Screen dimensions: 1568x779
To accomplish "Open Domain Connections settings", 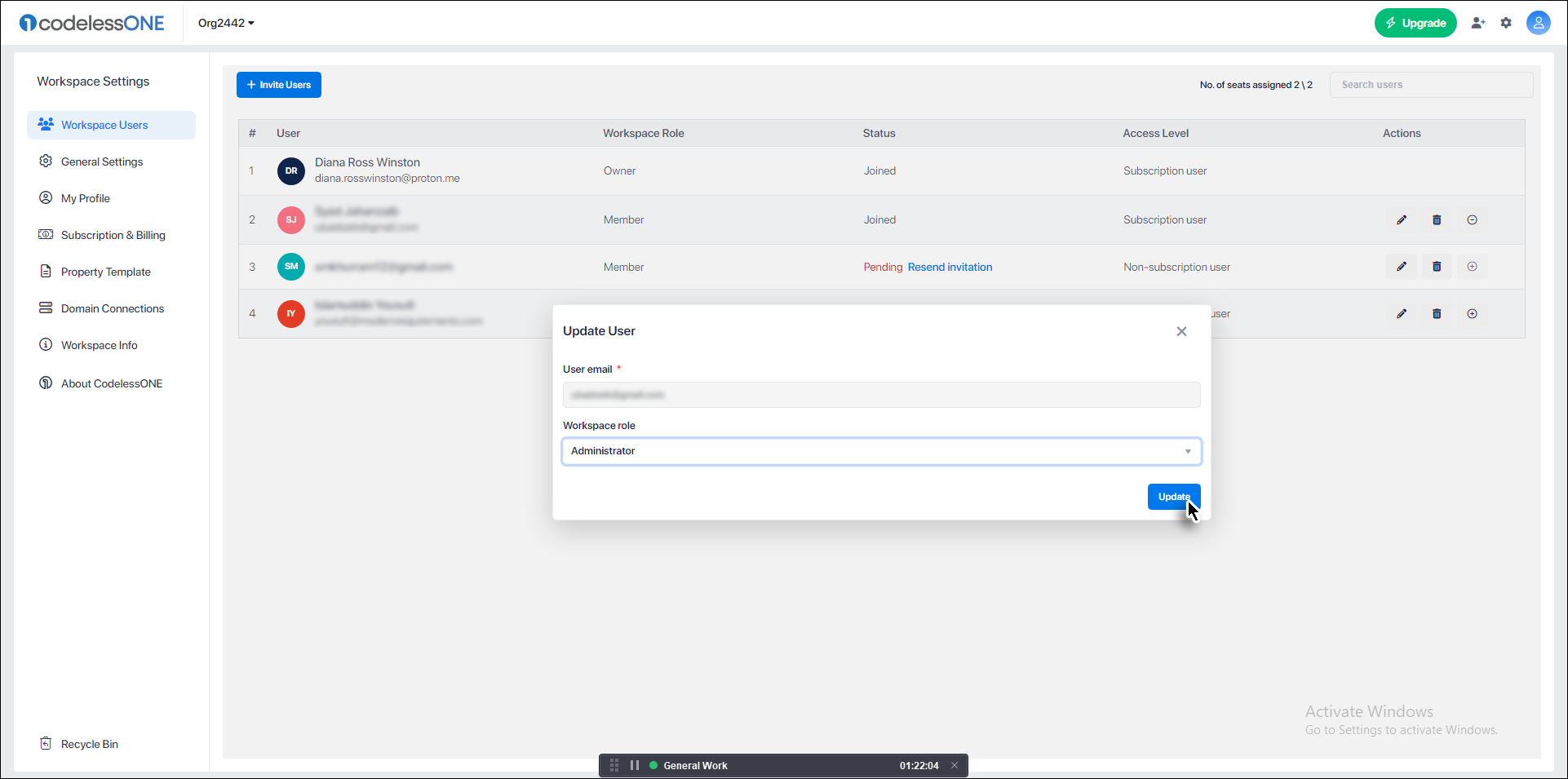I will coord(112,308).
